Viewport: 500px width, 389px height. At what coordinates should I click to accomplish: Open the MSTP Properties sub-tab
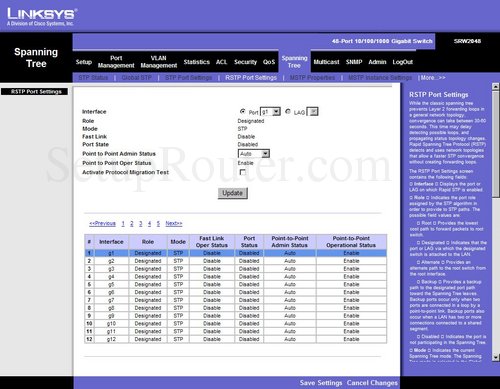tap(312, 78)
